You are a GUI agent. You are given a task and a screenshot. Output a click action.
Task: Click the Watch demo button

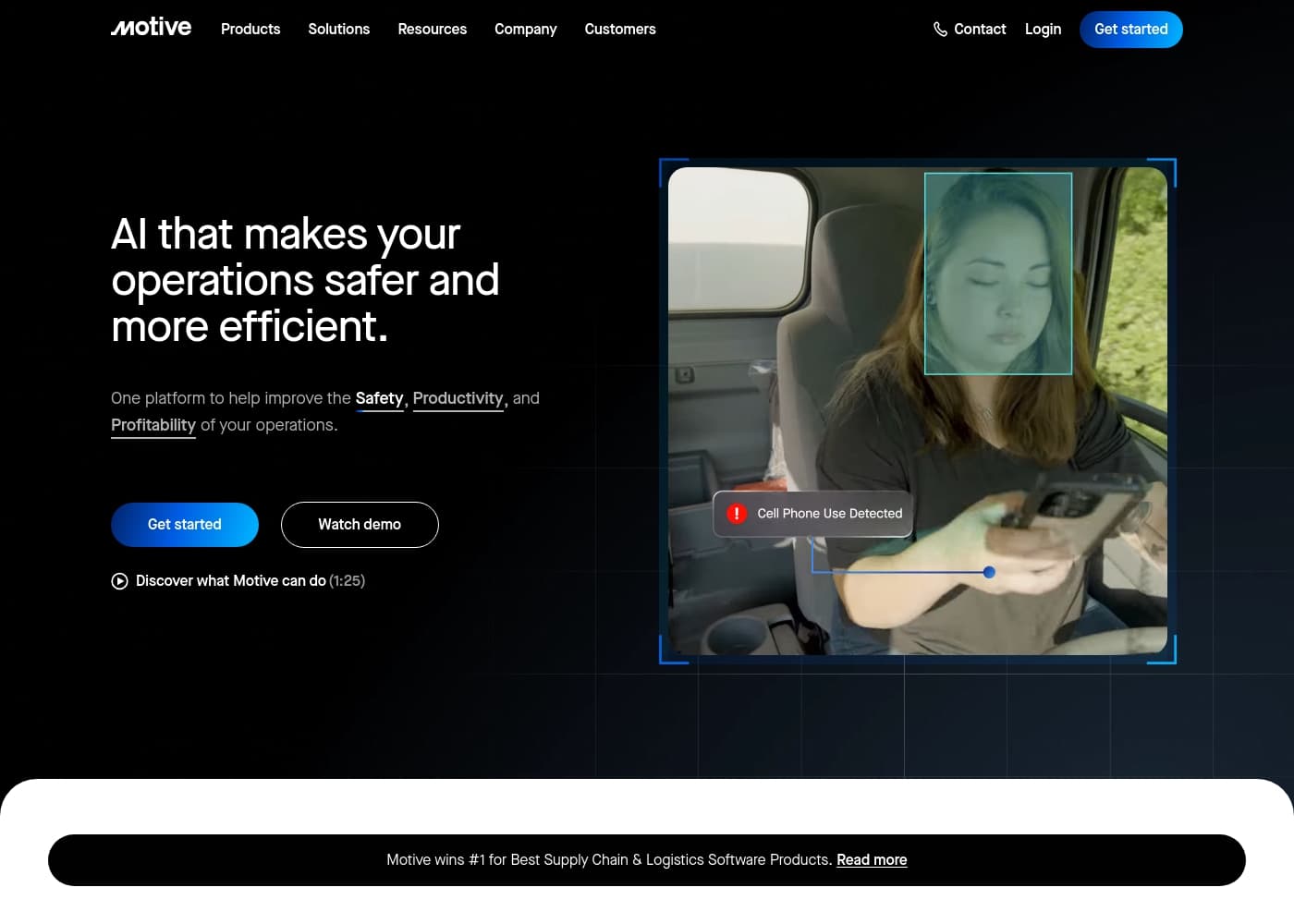[360, 525]
